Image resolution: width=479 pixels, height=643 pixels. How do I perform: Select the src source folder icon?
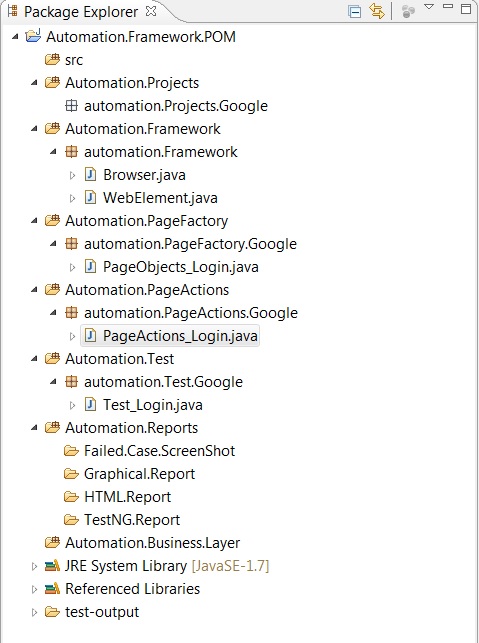click(52, 59)
